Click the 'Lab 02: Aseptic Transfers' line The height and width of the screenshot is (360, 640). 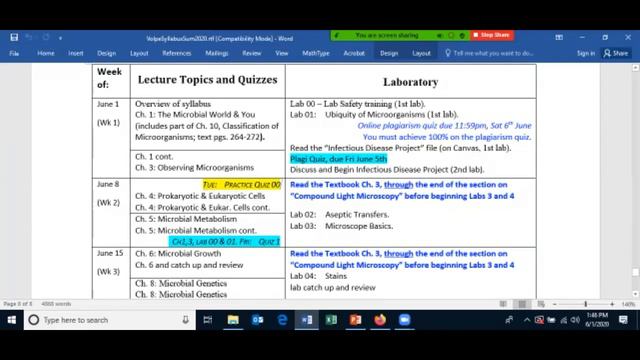click(x=340, y=214)
